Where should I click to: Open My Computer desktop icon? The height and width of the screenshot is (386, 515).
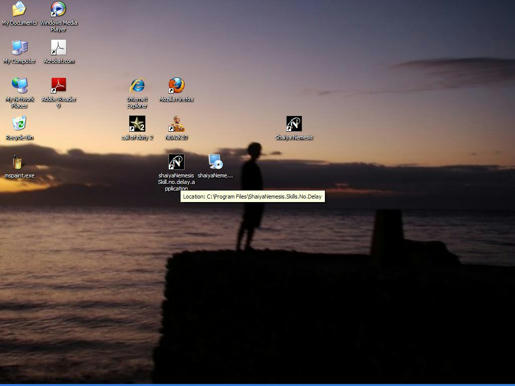(x=20, y=48)
